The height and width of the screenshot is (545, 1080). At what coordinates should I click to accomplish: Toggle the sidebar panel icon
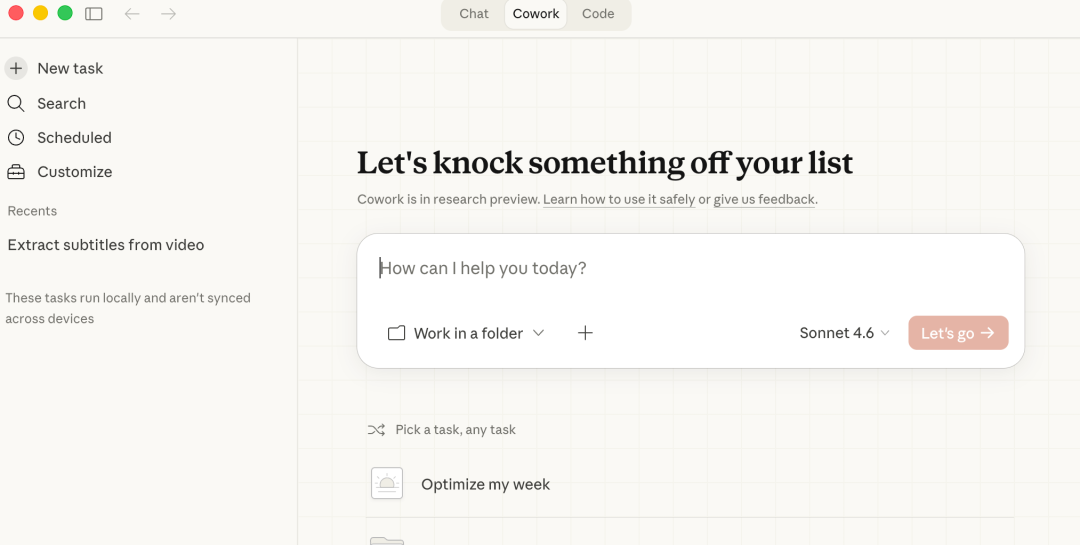pyautogui.click(x=94, y=14)
